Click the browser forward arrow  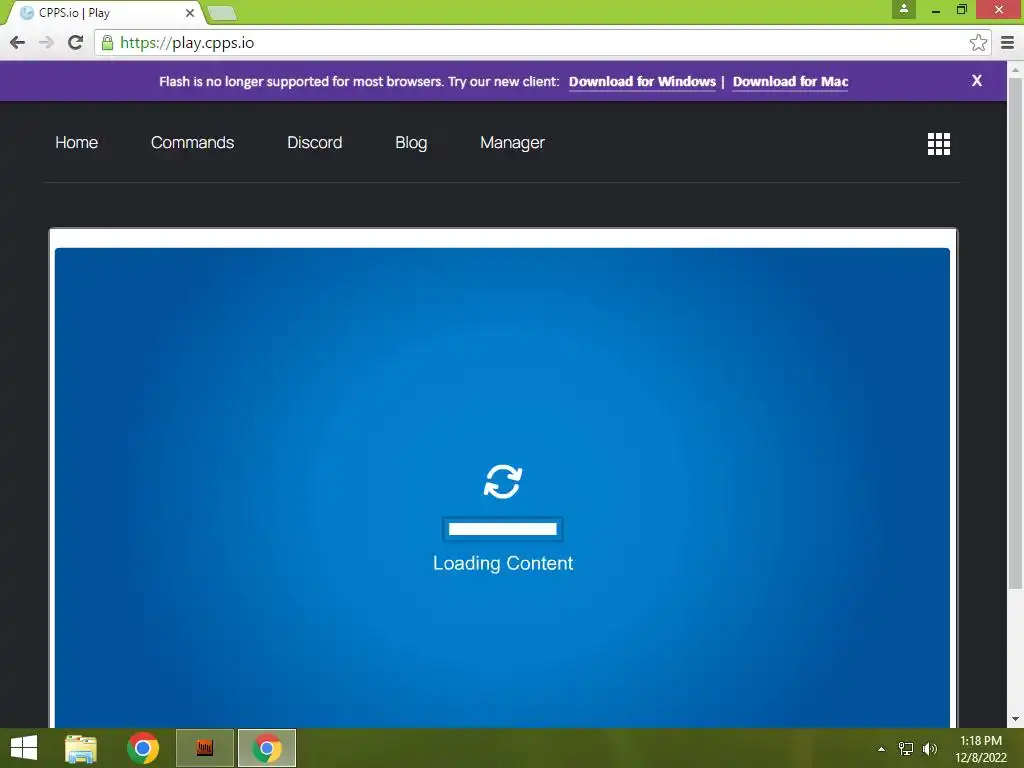46,42
